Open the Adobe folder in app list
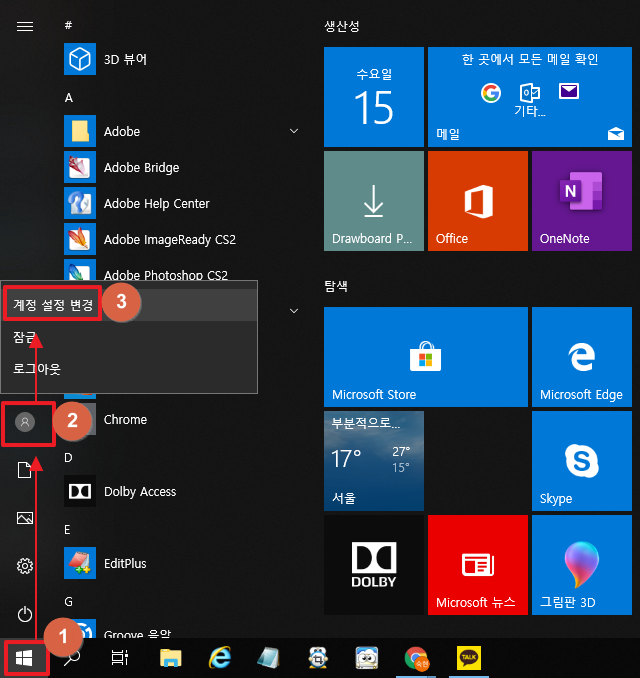 point(182,131)
